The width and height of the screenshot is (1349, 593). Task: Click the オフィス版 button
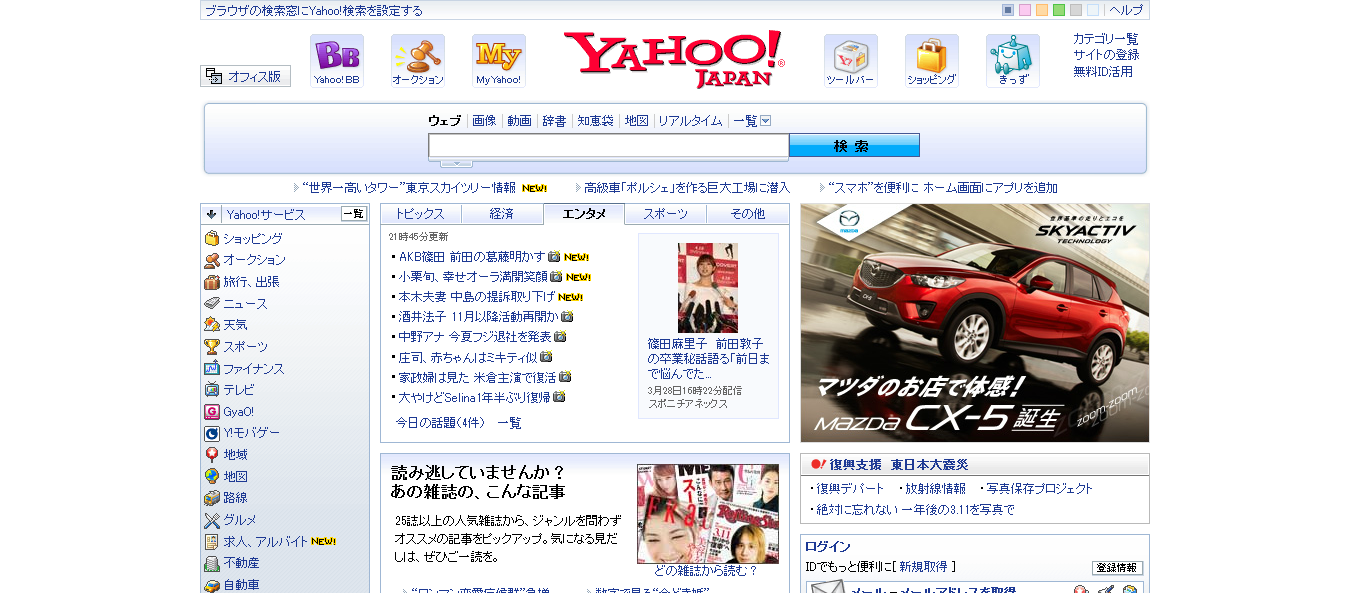point(246,76)
